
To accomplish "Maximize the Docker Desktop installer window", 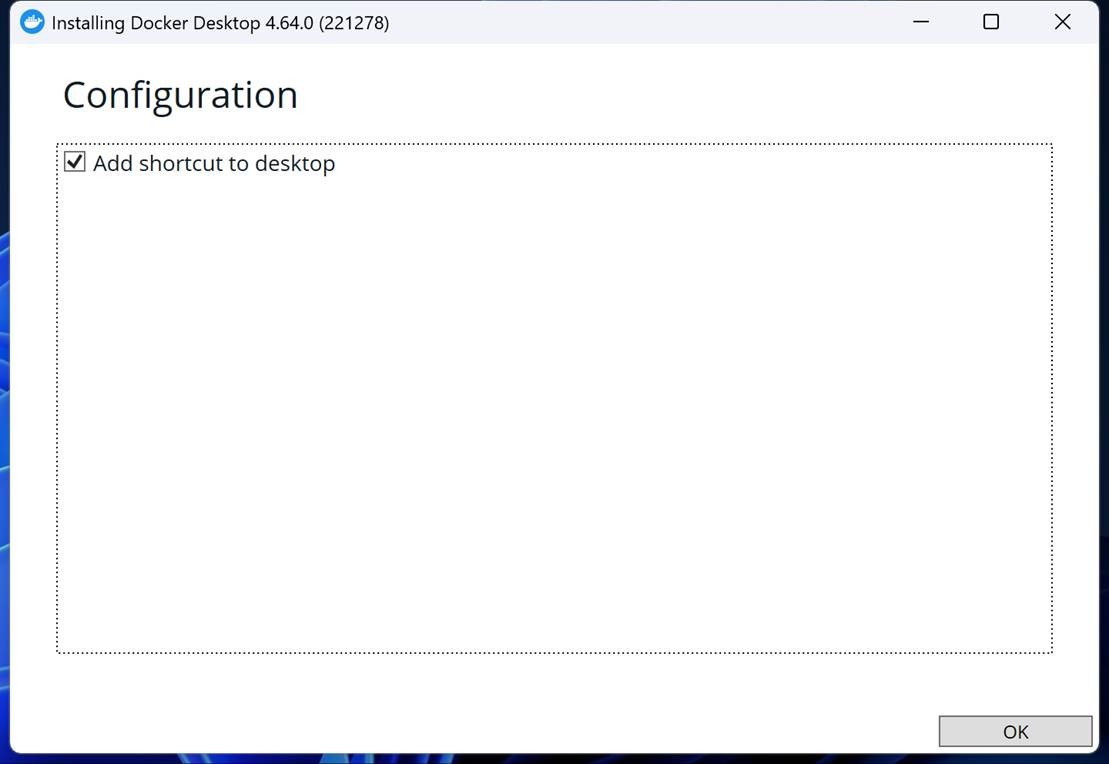I will [991, 22].
